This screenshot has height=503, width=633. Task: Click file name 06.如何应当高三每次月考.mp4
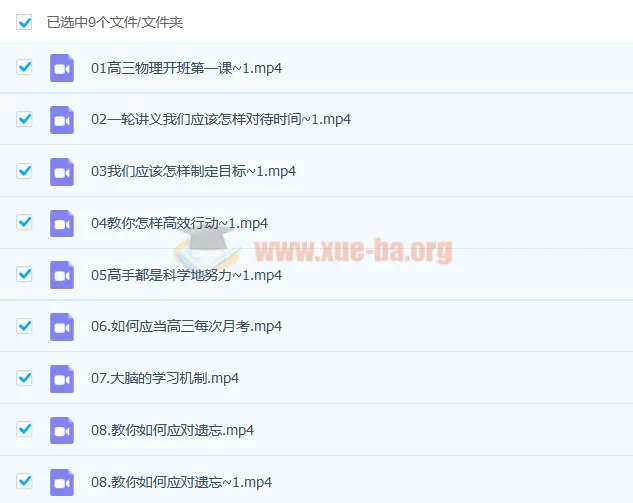point(186,327)
